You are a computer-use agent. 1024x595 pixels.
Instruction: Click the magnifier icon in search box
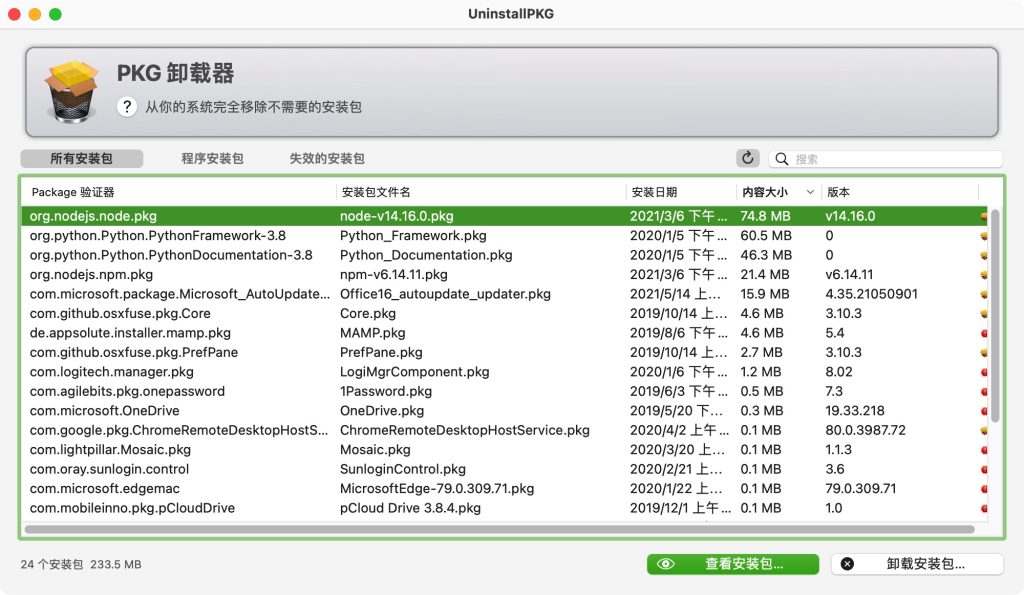coord(781,159)
